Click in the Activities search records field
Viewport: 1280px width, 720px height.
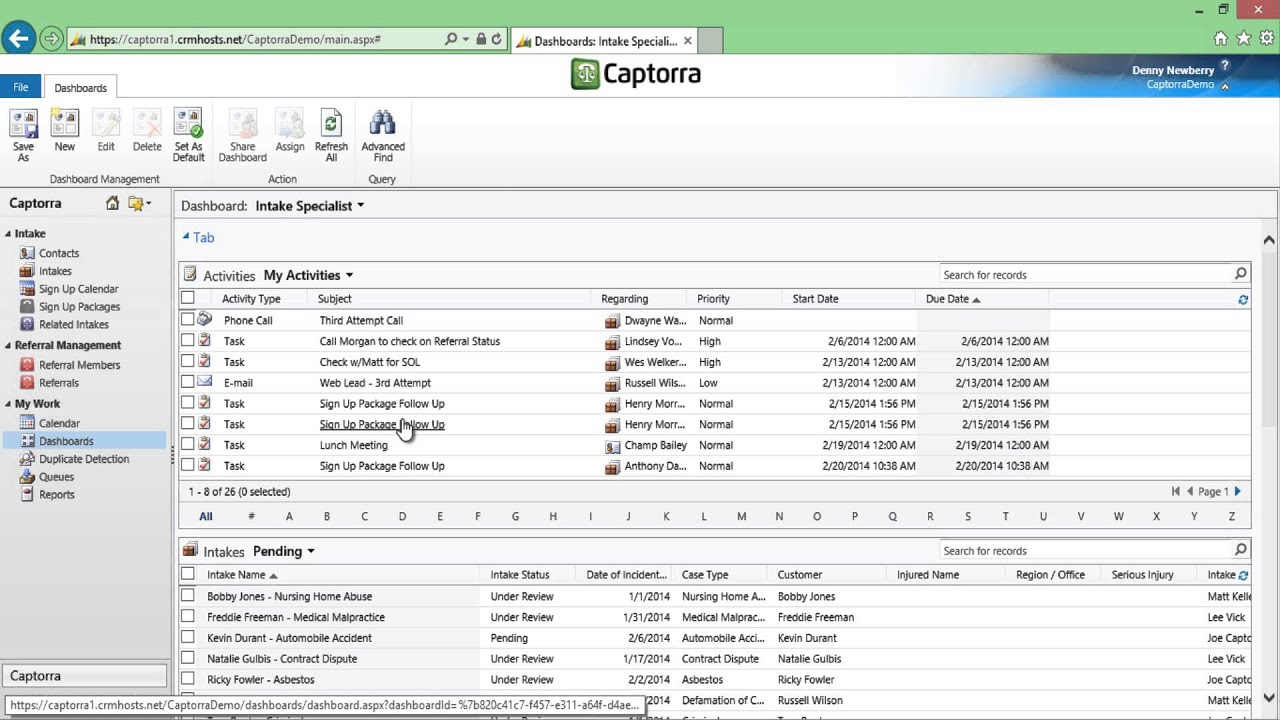[x=1085, y=274]
